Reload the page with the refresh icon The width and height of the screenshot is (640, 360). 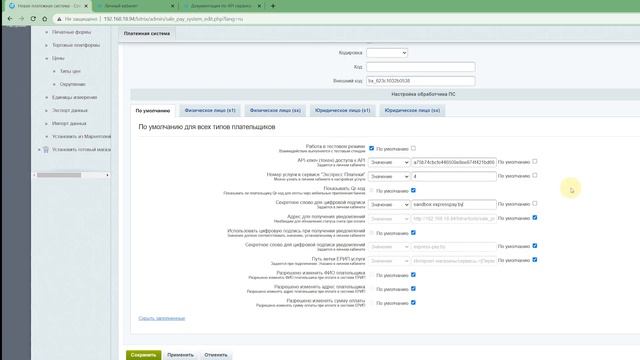coord(33,19)
